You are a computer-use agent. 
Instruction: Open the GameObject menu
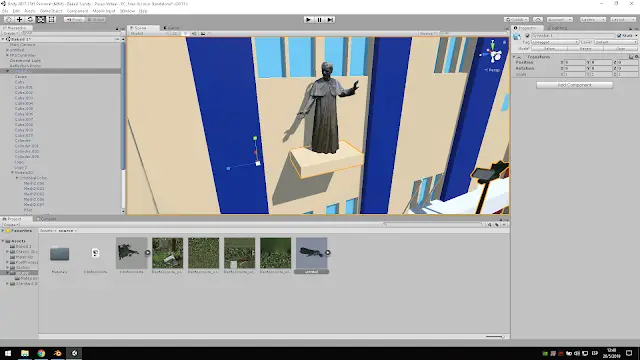click(x=51, y=11)
